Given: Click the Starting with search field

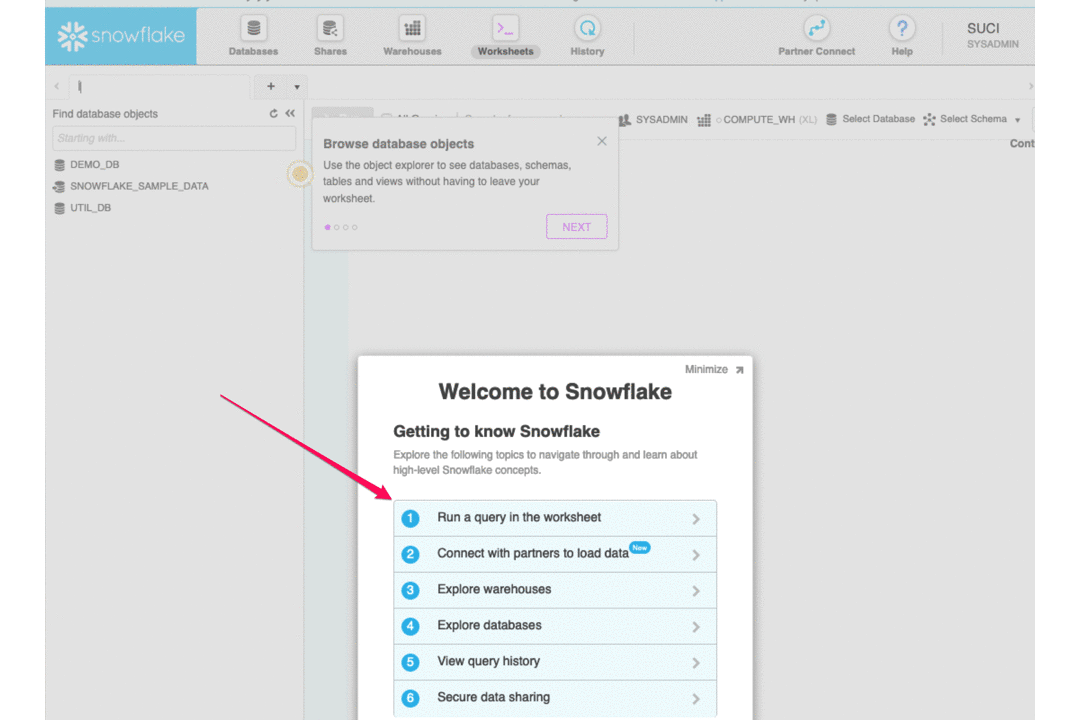Looking at the screenshot, I should tap(174, 138).
